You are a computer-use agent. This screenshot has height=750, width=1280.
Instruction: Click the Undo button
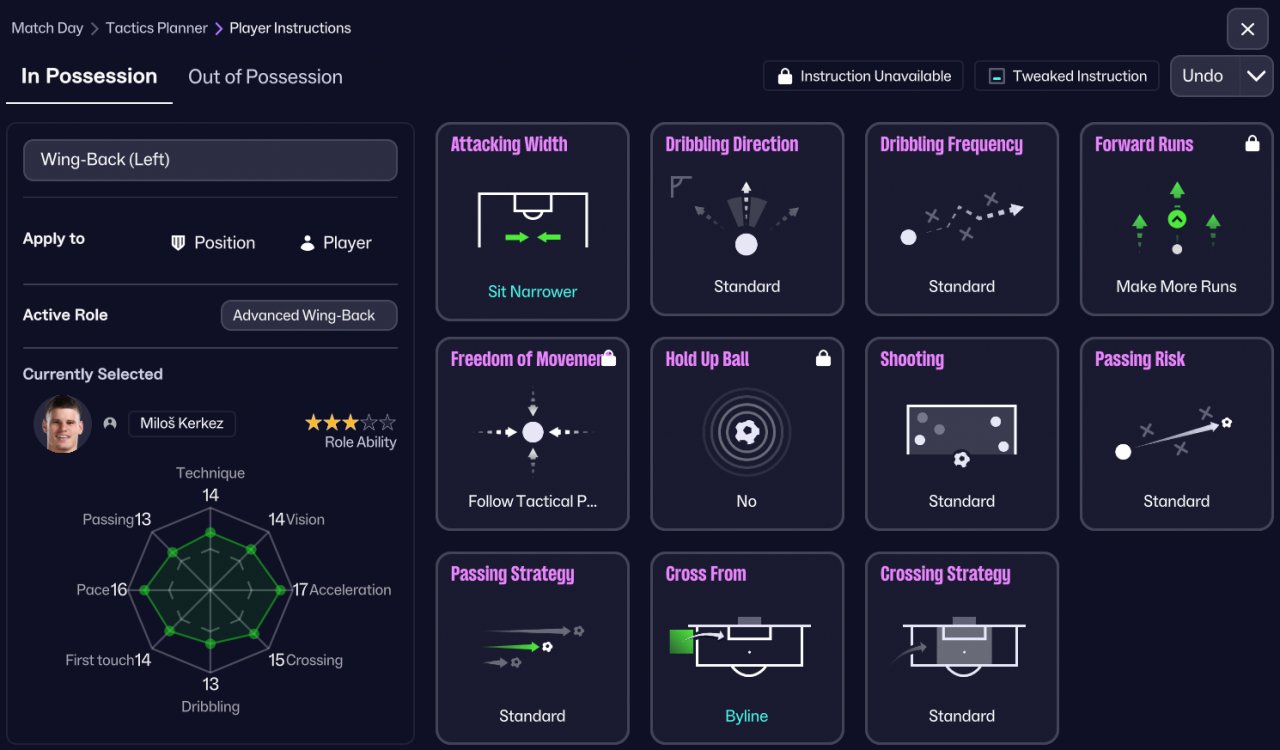click(1204, 76)
